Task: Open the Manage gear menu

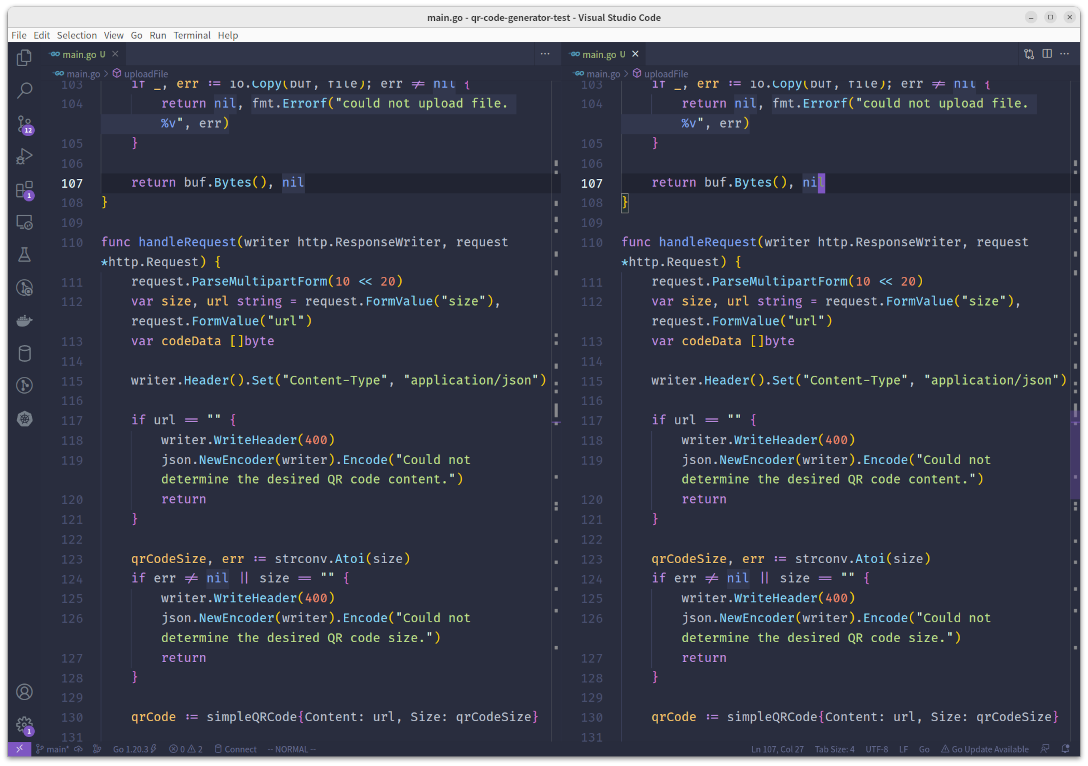Action: click(24, 724)
